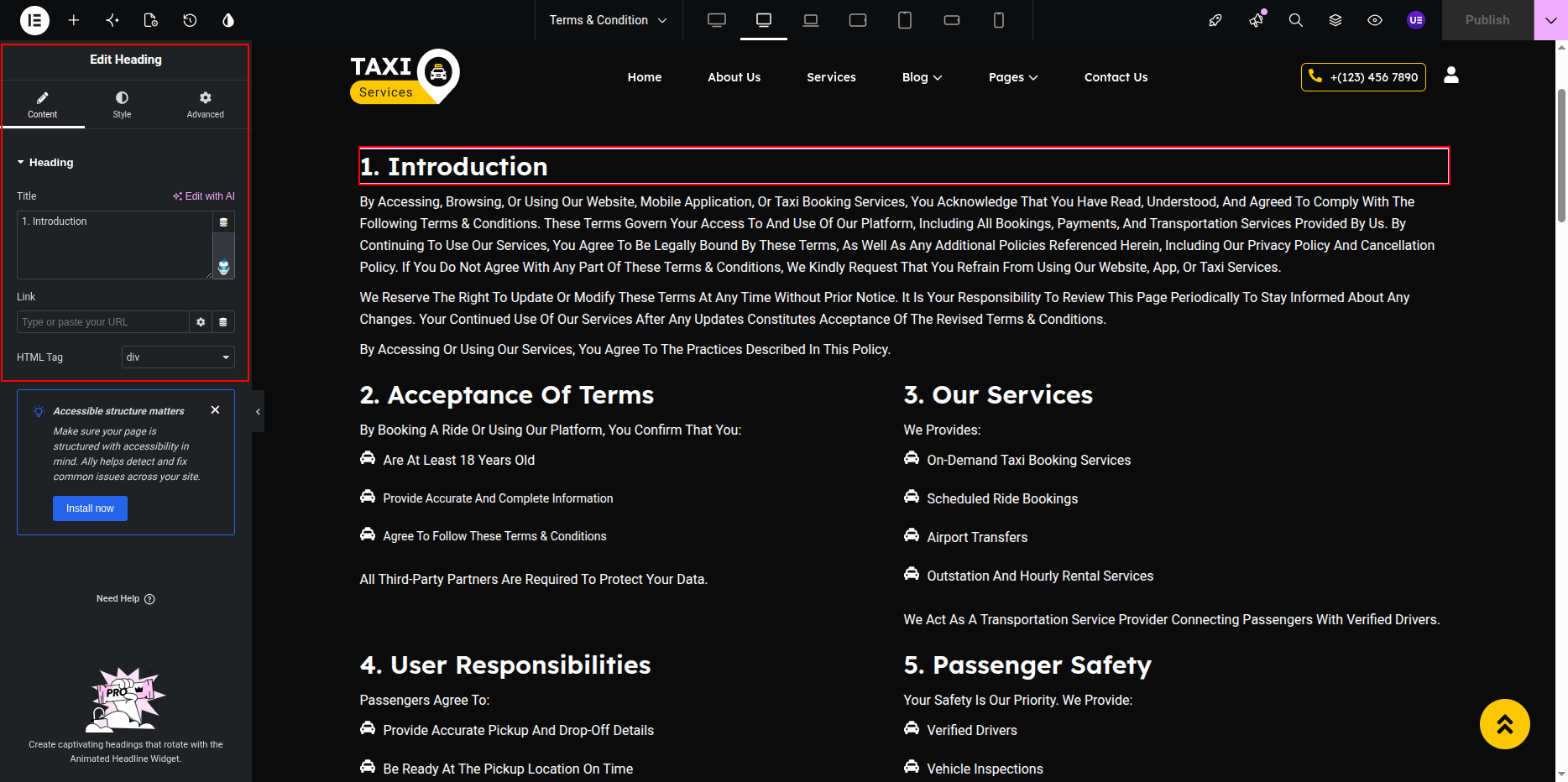Image resolution: width=1568 pixels, height=782 pixels.
Task: Open the Home menu item
Action: click(645, 77)
